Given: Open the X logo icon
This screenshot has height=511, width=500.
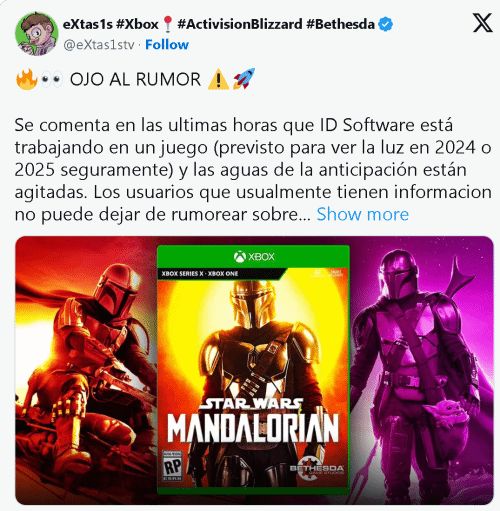Looking at the screenshot, I should click(x=482, y=23).
